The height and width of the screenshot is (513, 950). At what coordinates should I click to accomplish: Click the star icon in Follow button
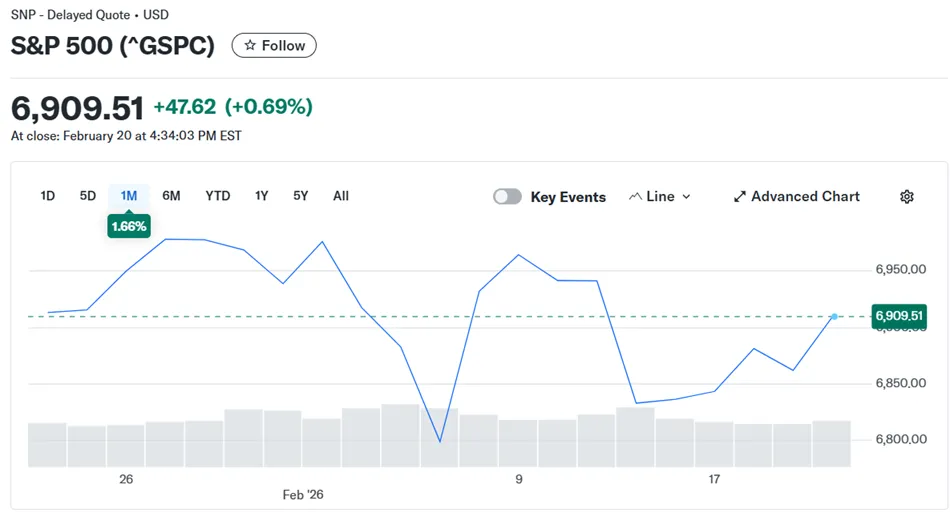(x=250, y=46)
